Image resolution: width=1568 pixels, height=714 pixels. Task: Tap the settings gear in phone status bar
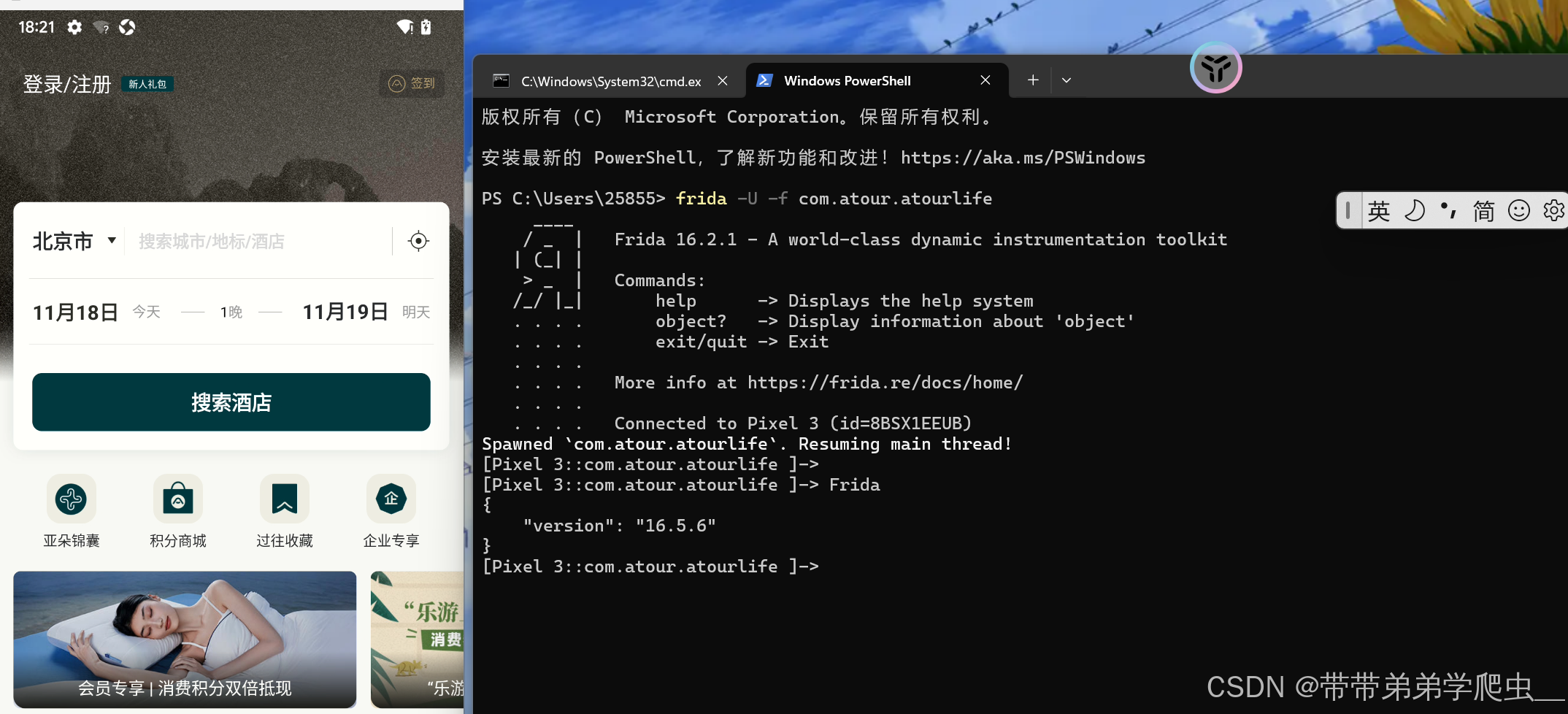tap(74, 27)
